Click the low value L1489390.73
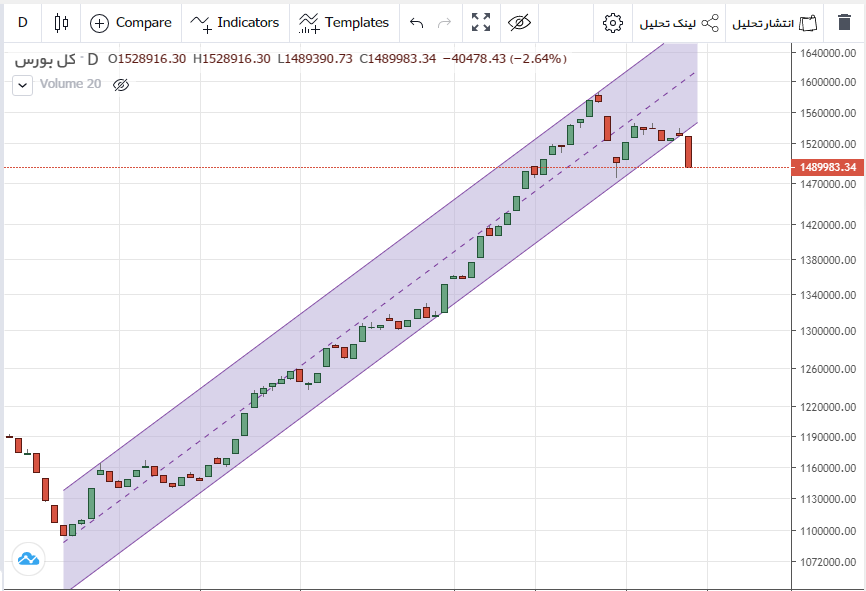The image size is (866, 591). tap(315, 59)
